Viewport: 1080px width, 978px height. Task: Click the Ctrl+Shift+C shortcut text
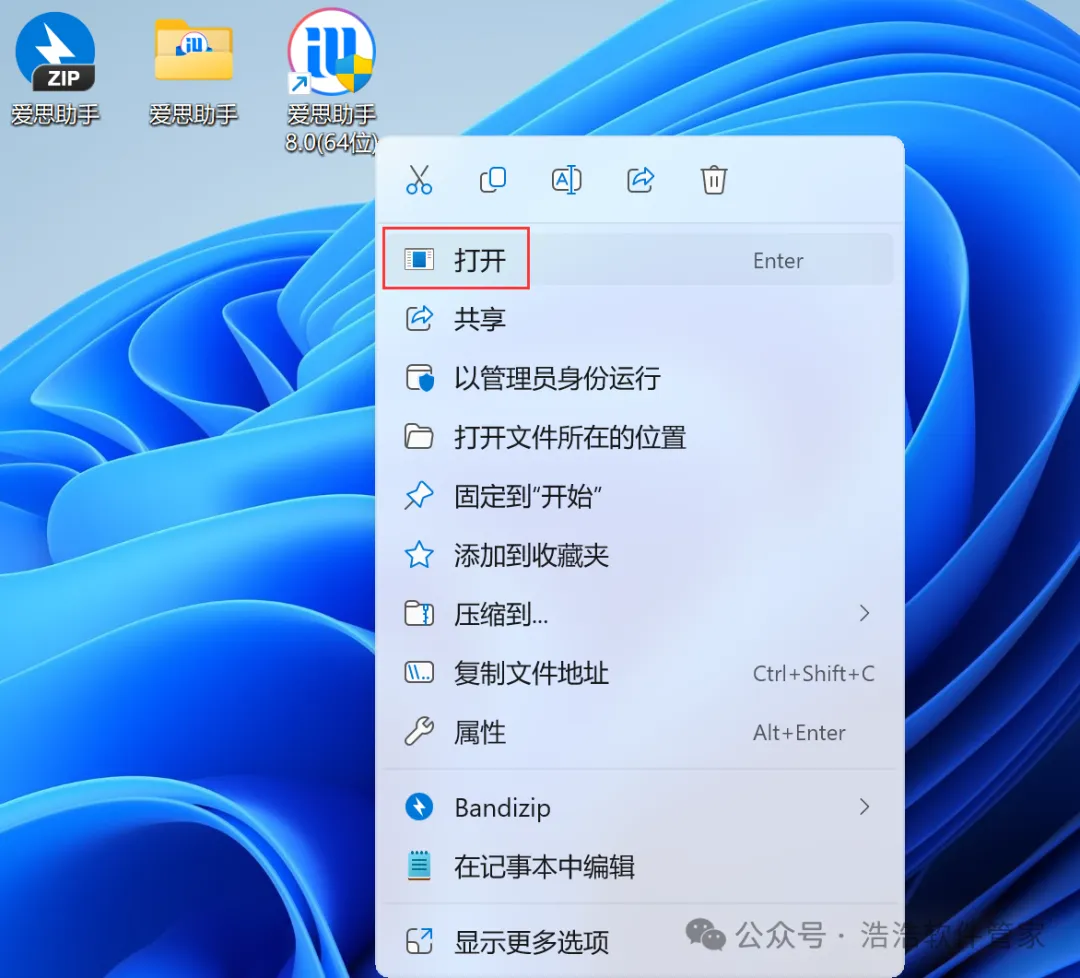click(813, 673)
